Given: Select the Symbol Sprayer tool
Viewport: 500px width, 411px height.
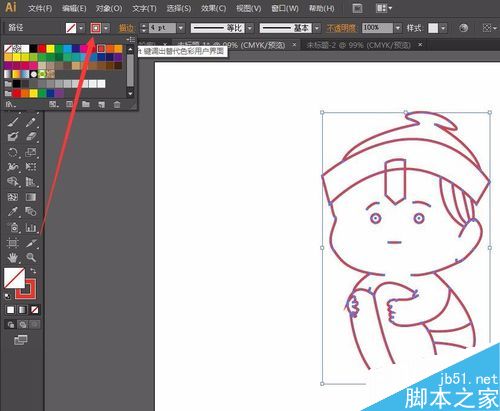Looking at the screenshot, I should click(x=13, y=228).
